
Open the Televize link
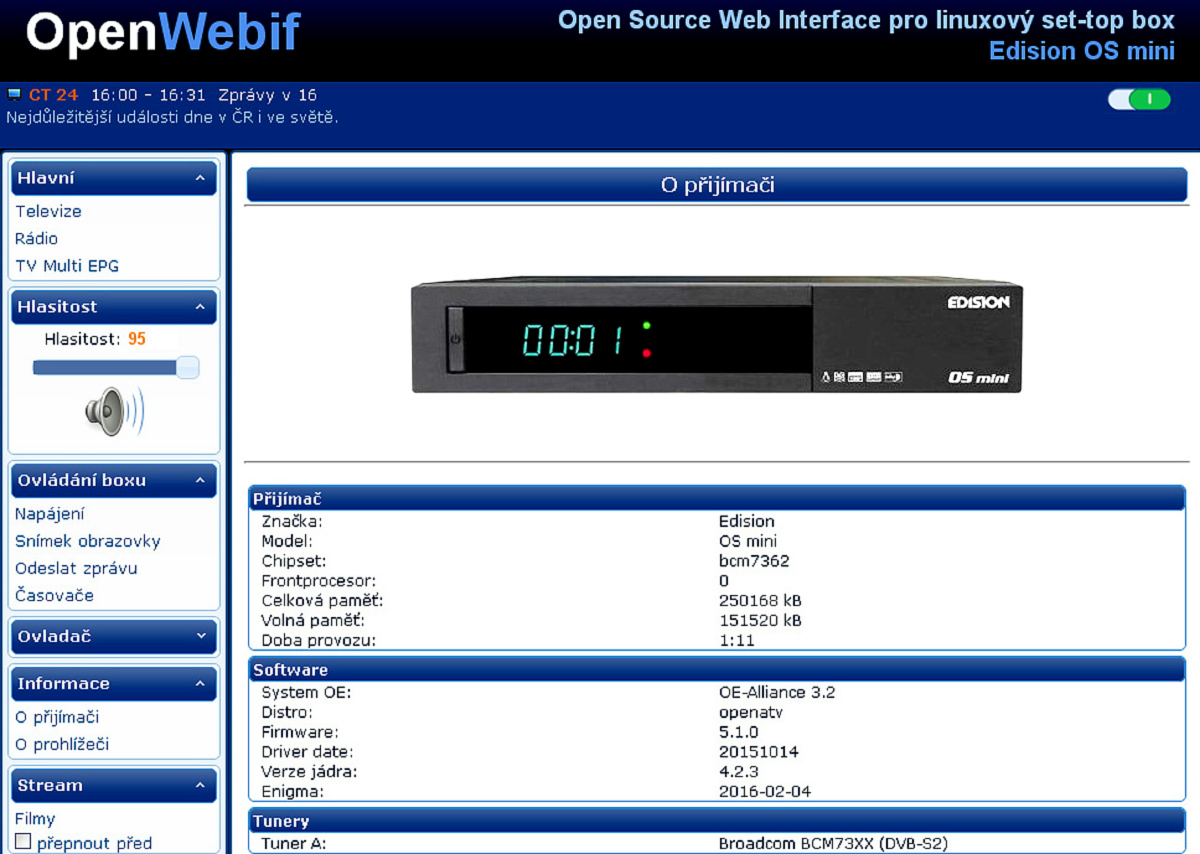coord(48,211)
